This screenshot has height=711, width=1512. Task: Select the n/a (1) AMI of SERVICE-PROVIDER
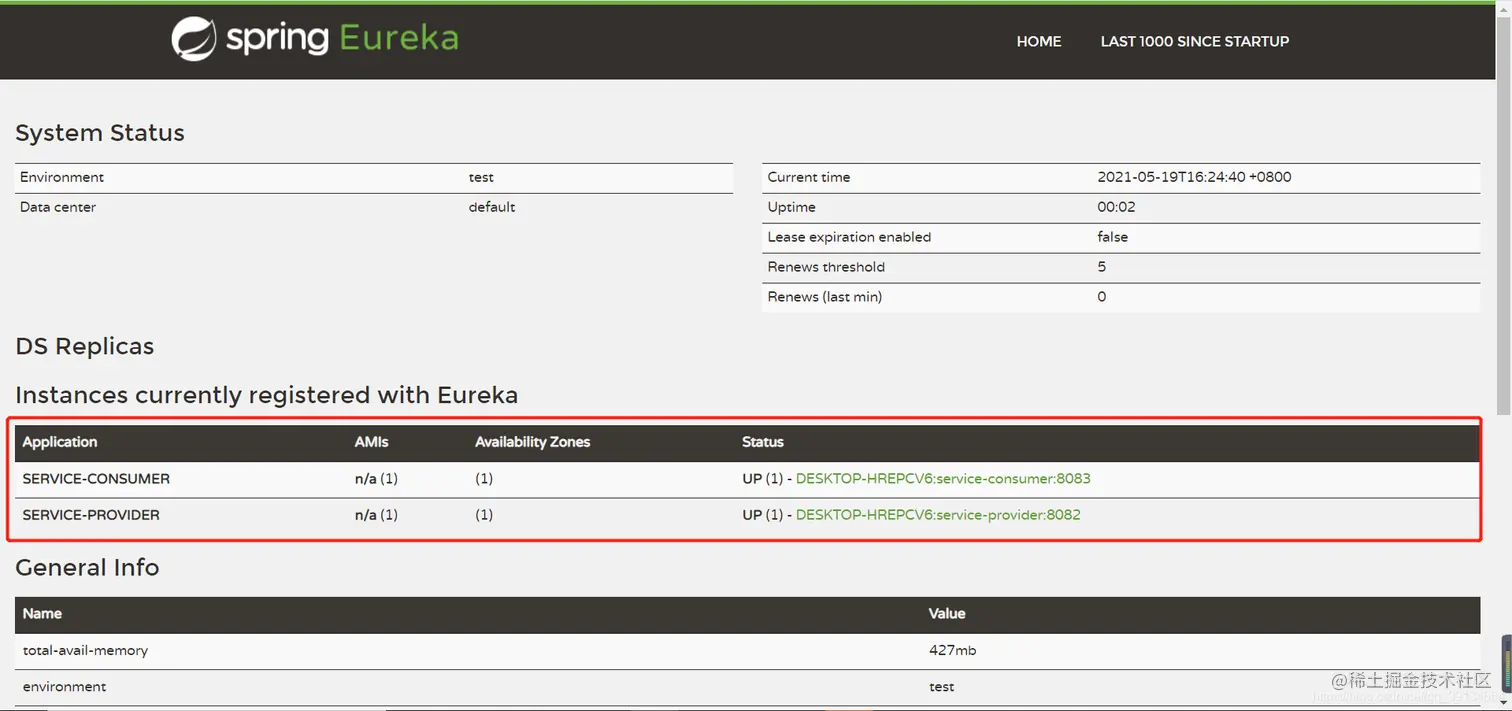coord(376,515)
